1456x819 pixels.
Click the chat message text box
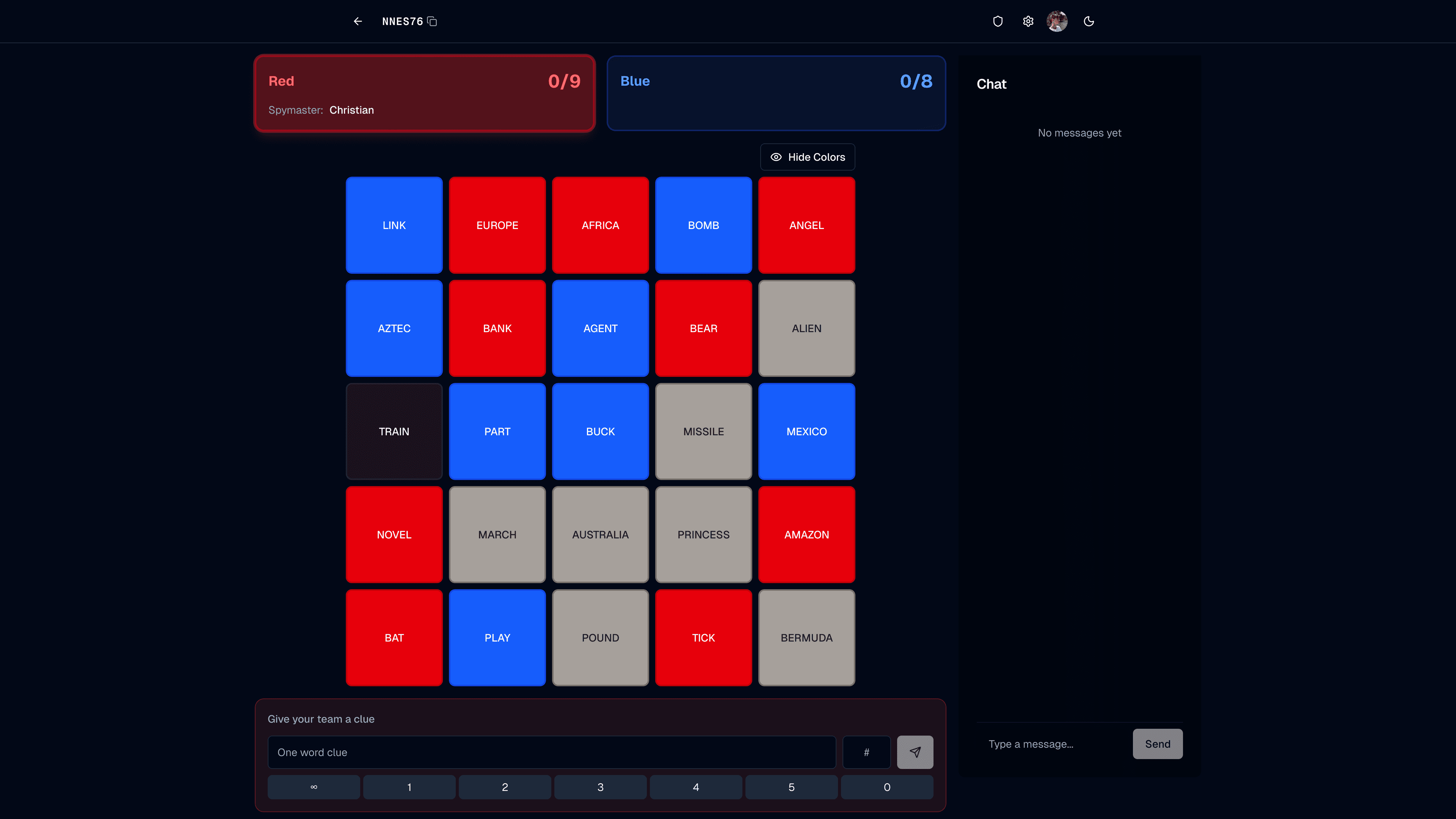1051,744
